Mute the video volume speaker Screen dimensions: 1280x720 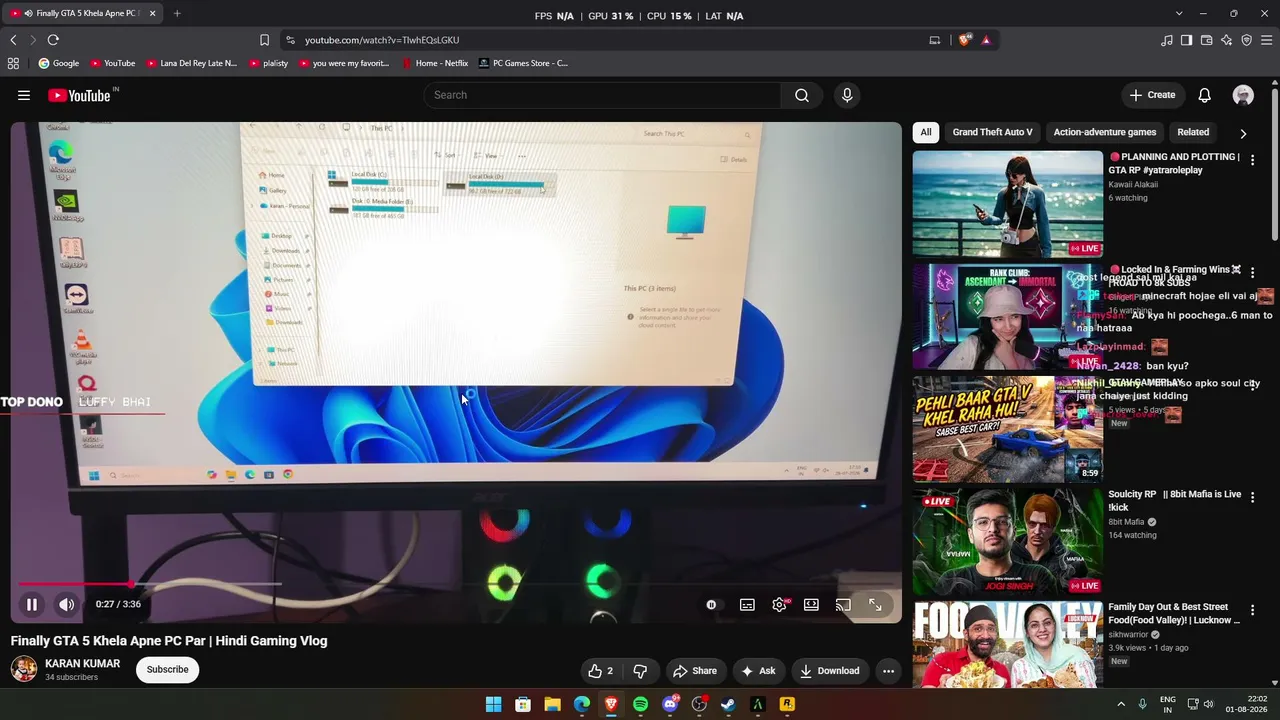click(66, 604)
